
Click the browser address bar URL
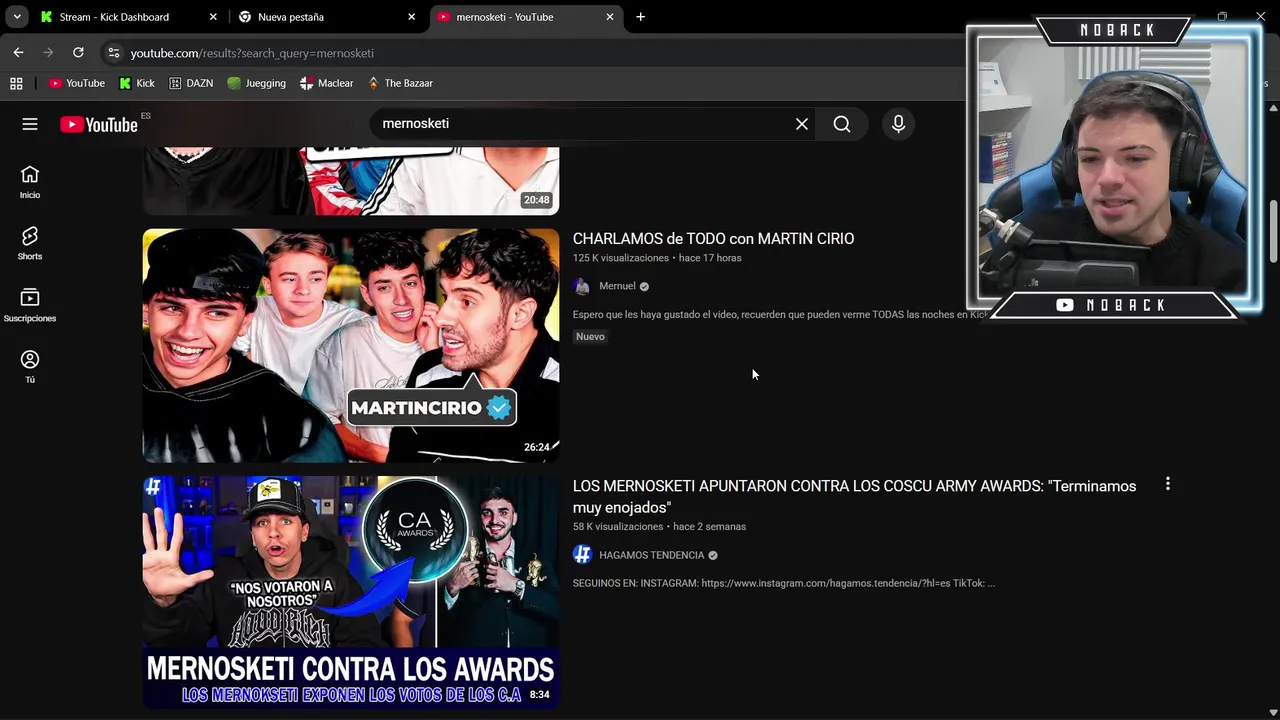click(252, 53)
